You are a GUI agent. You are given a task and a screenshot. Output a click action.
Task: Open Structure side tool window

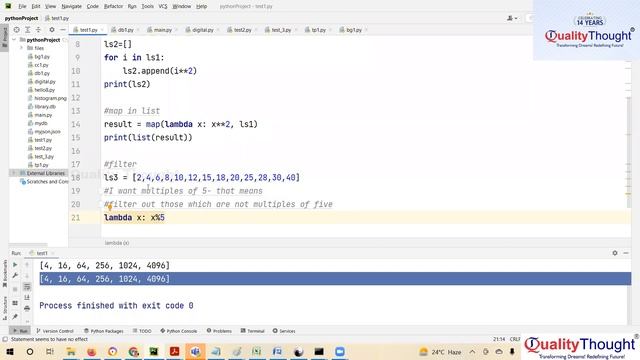4,307
